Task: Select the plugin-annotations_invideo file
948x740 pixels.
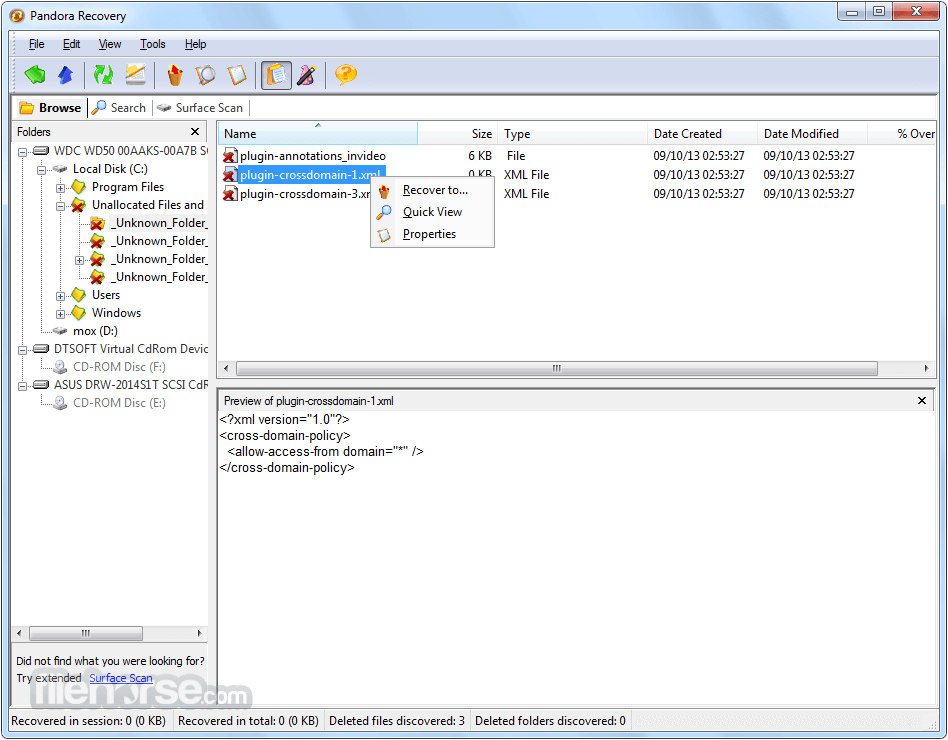Action: click(x=313, y=156)
